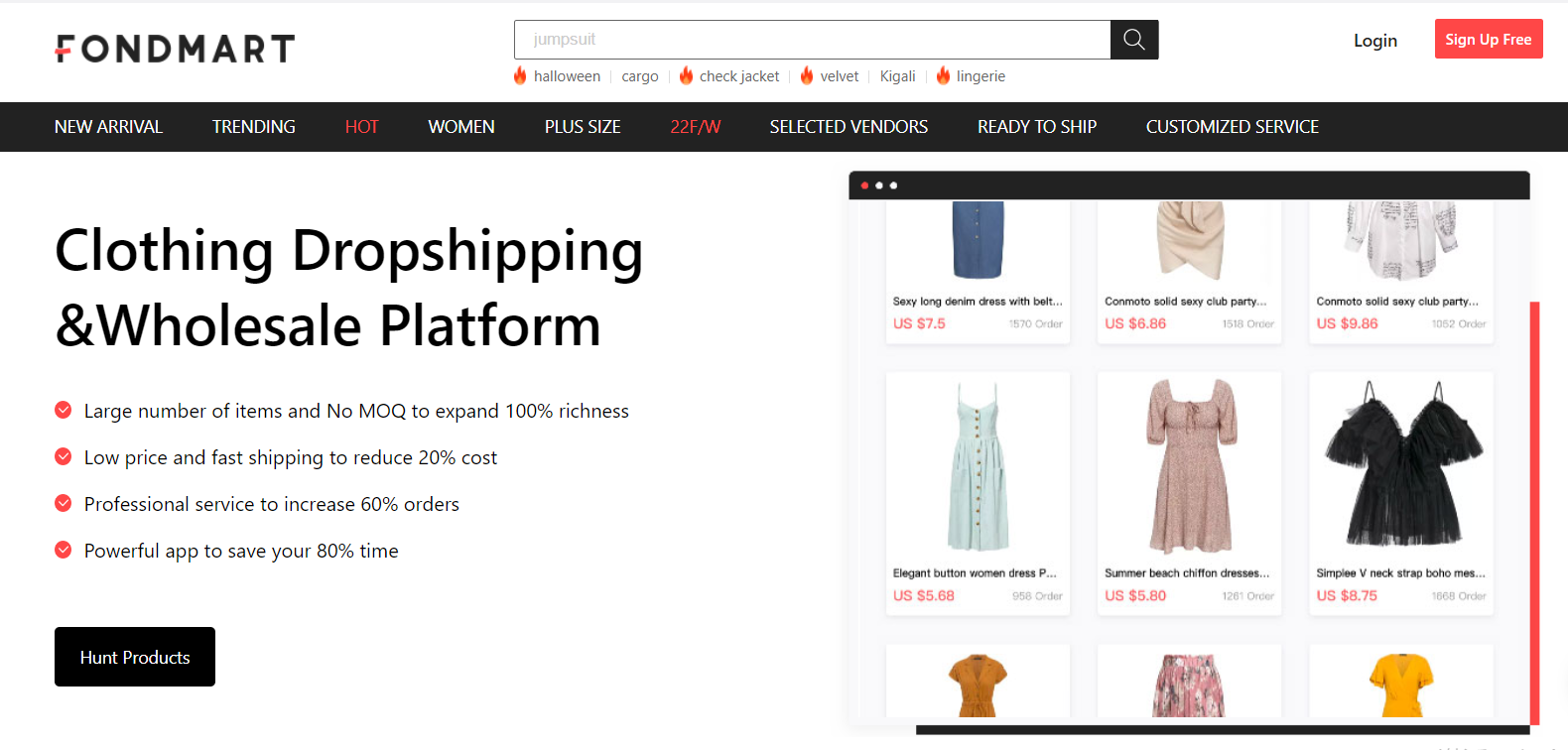Click the flame icon beside halloween
Screen dimensions: 1568x750
(520, 75)
